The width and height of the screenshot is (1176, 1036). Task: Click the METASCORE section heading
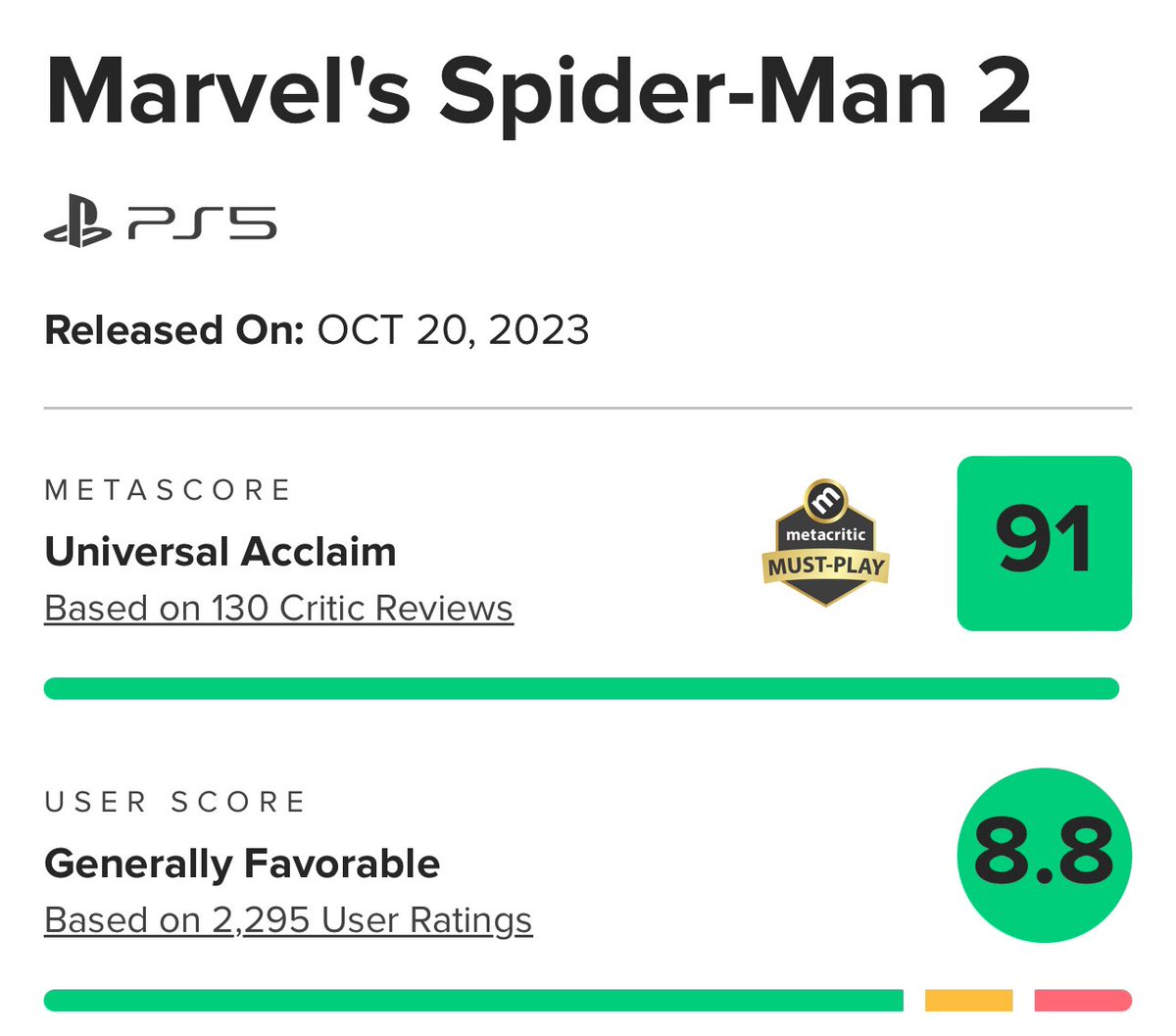168,489
